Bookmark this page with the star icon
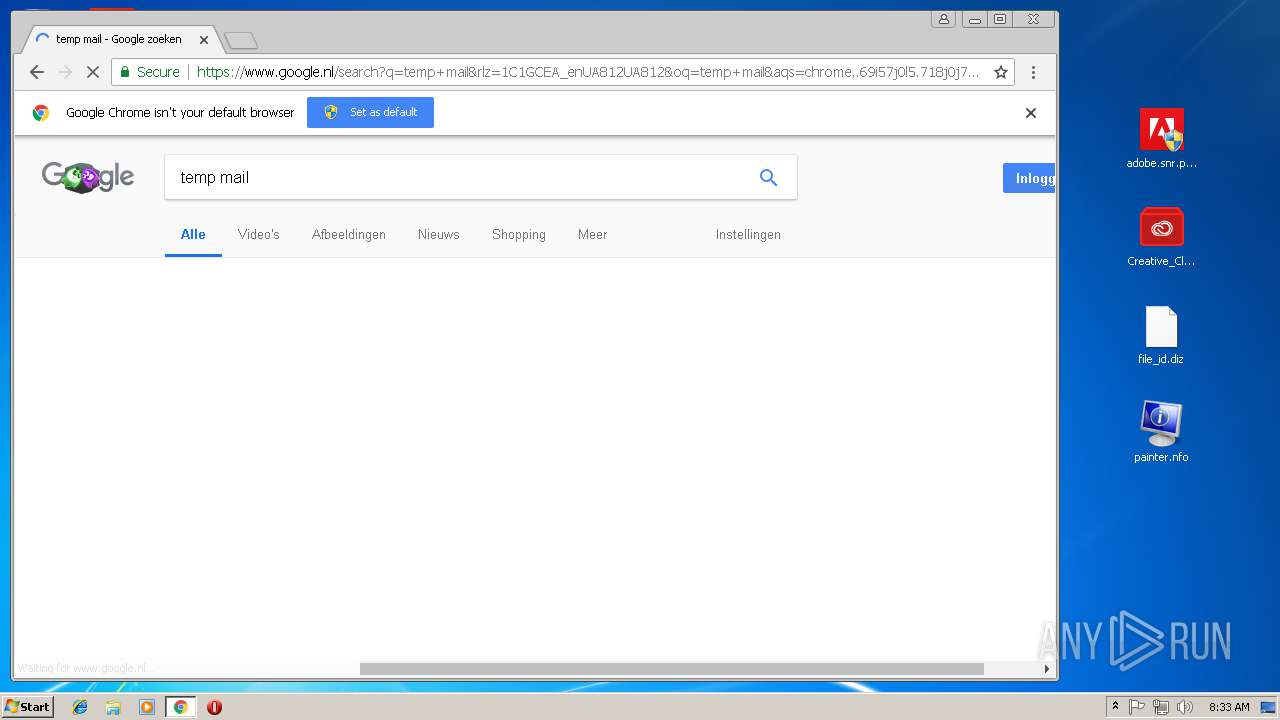 point(1000,72)
